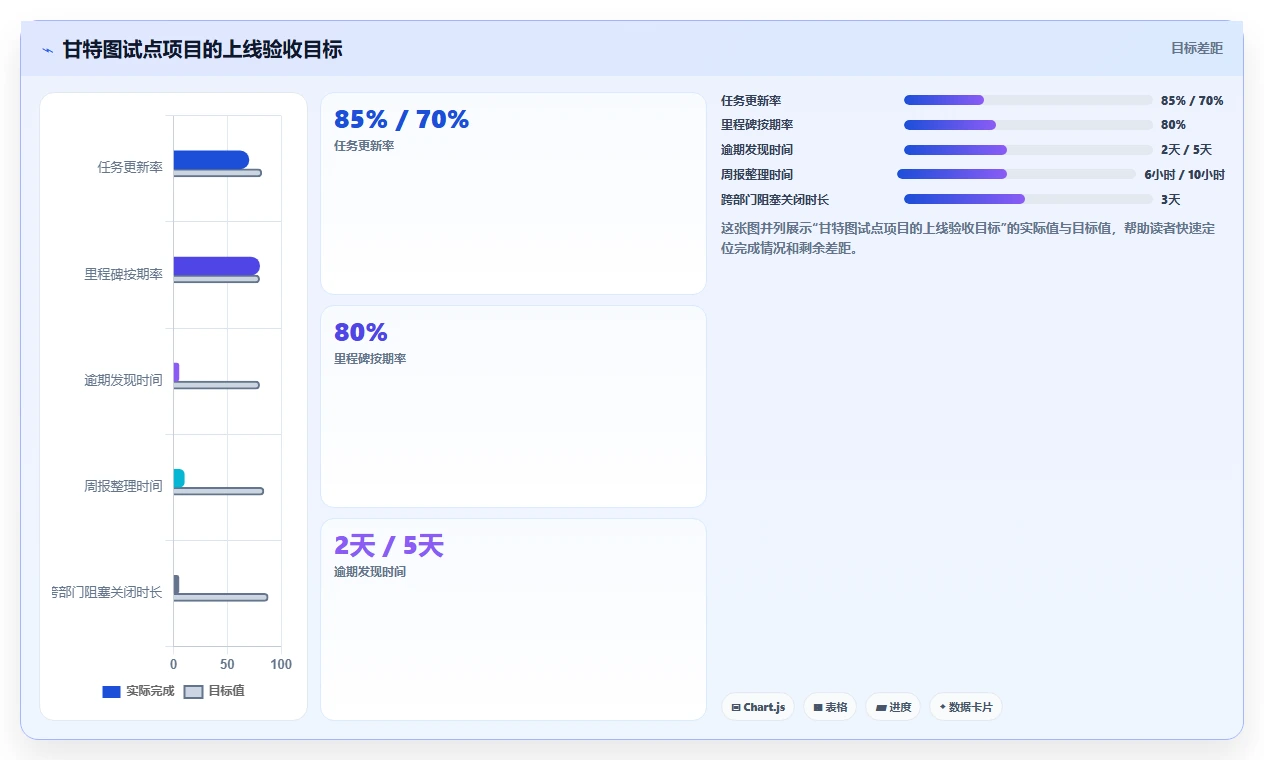Click the 跨部门阻塞关闭时长 progress bar
This screenshot has width=1264, height=760.
click(x=1028, y=199)
